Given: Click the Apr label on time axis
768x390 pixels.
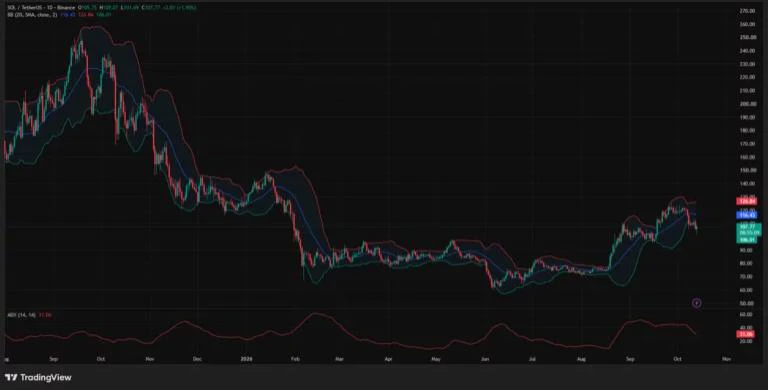Looking at the screenshot, I should [x=388, y=359].
